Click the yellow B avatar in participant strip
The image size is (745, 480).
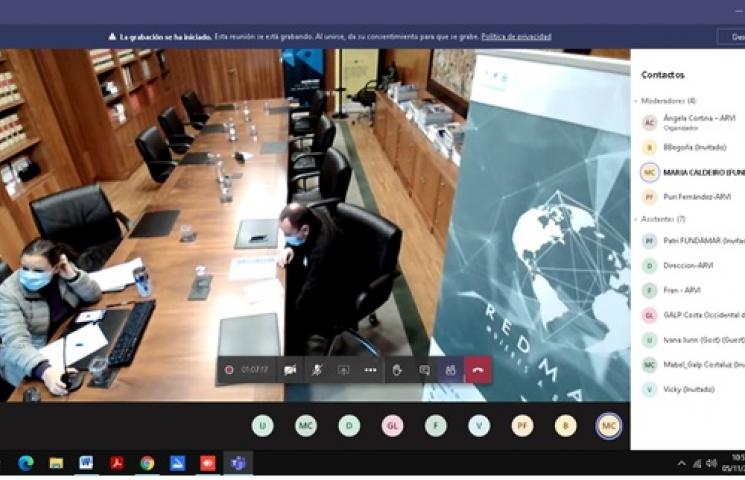565,425
